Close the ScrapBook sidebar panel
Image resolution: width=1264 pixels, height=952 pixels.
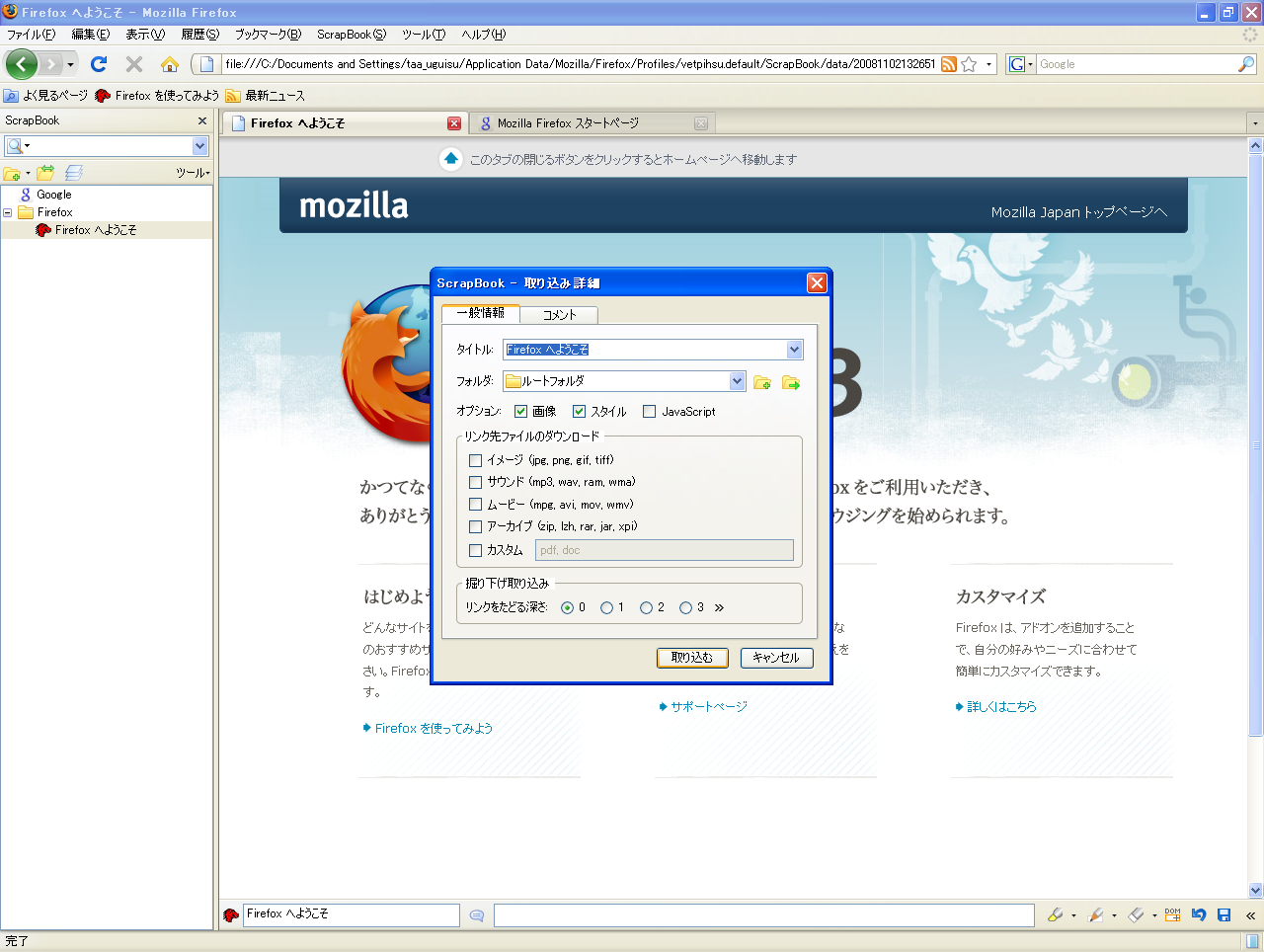pyautogui.click(x=202, y=120)
